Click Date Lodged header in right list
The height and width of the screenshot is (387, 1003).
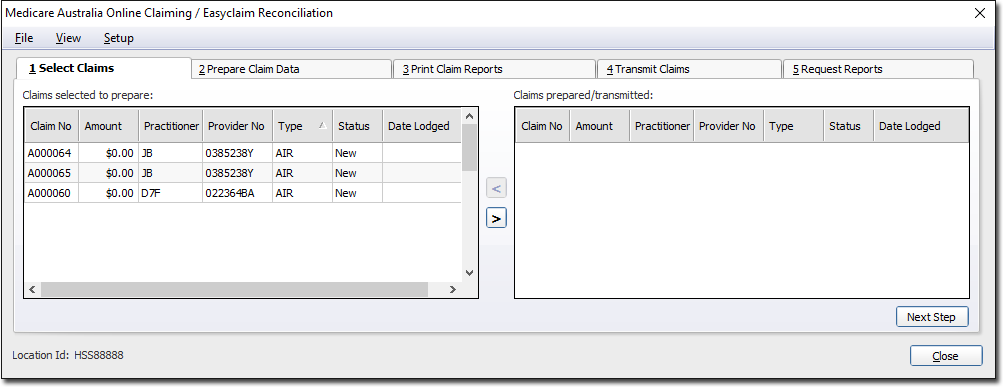coord(921,126)
